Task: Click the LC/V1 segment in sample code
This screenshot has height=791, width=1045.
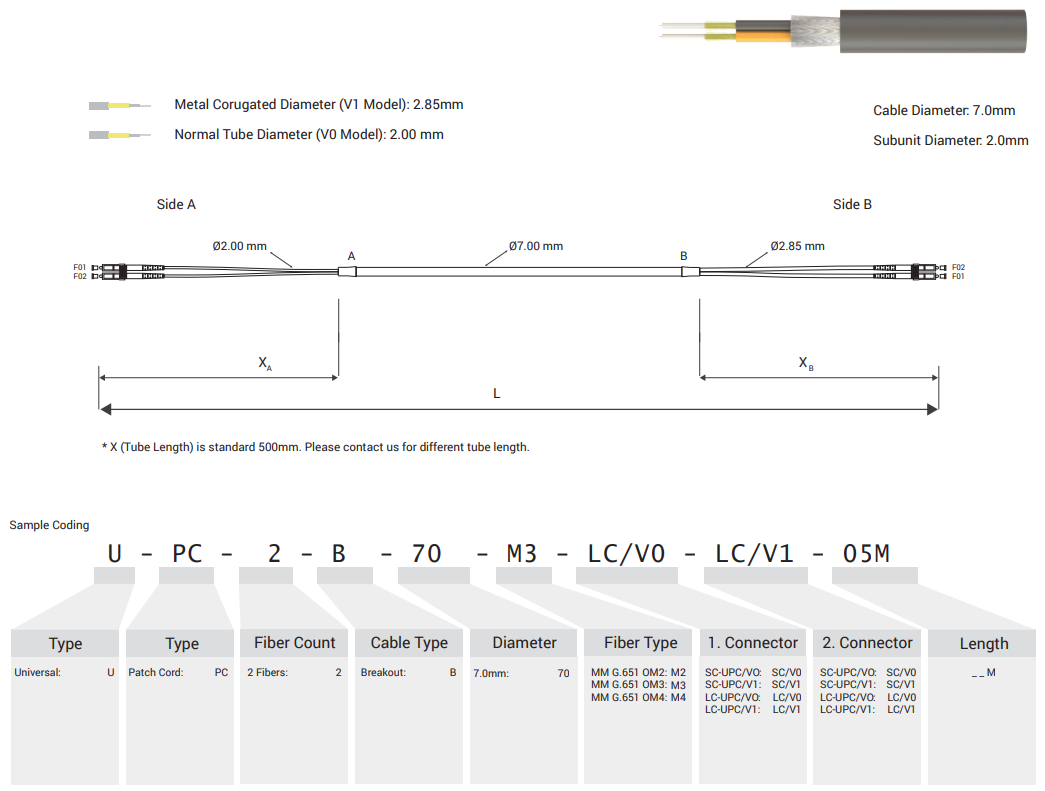Action: (x=753, y=553)
